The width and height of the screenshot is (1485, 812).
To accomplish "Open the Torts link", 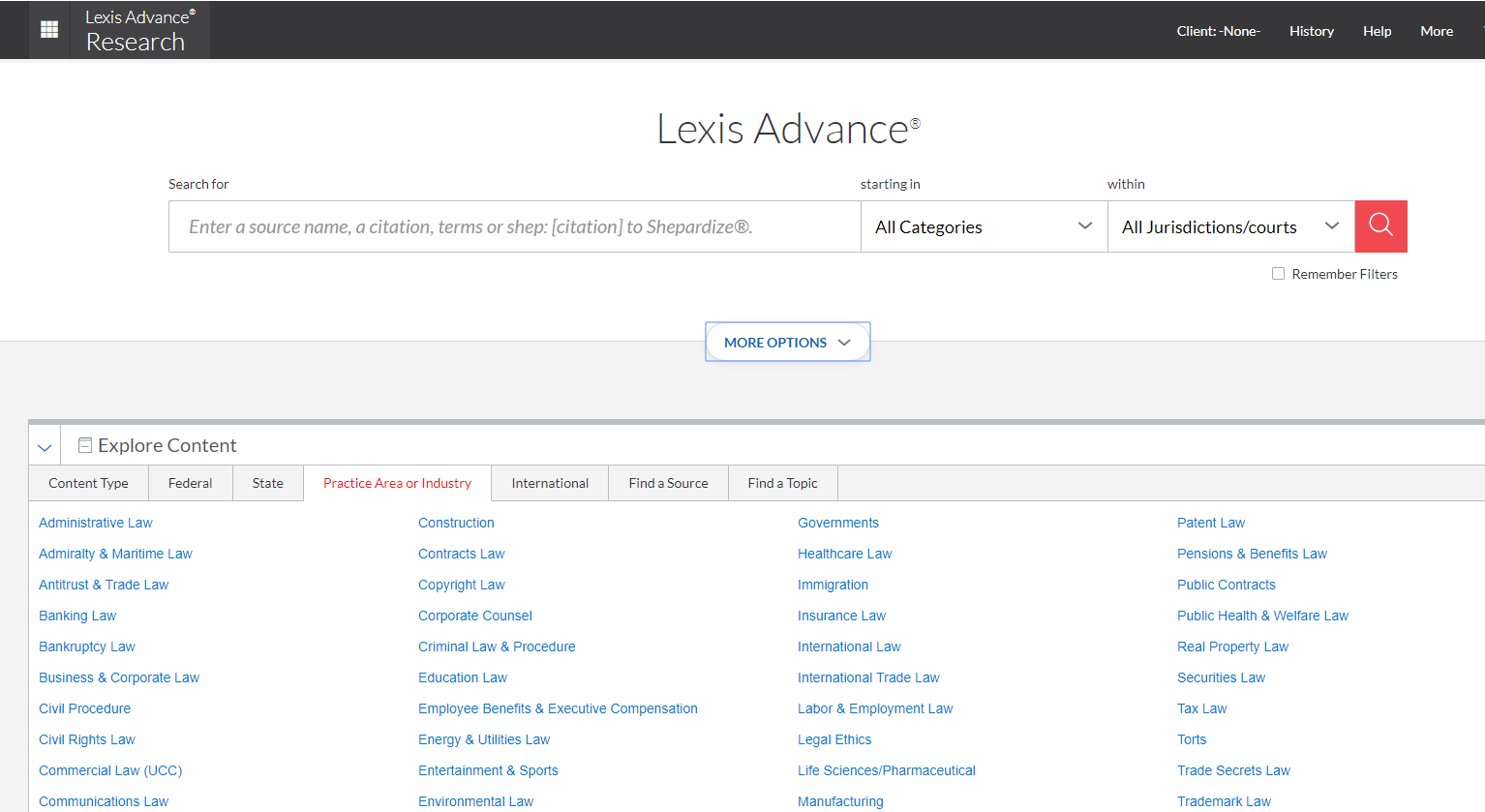I will [1192, 739].
